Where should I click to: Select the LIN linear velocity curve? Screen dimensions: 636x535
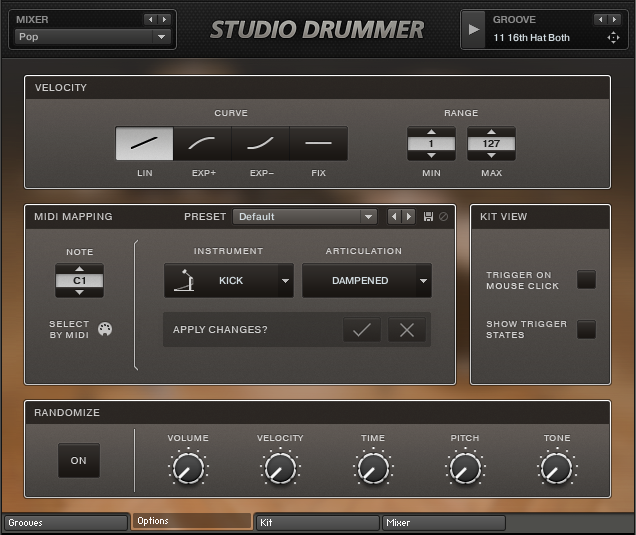[x=144, y=144]
